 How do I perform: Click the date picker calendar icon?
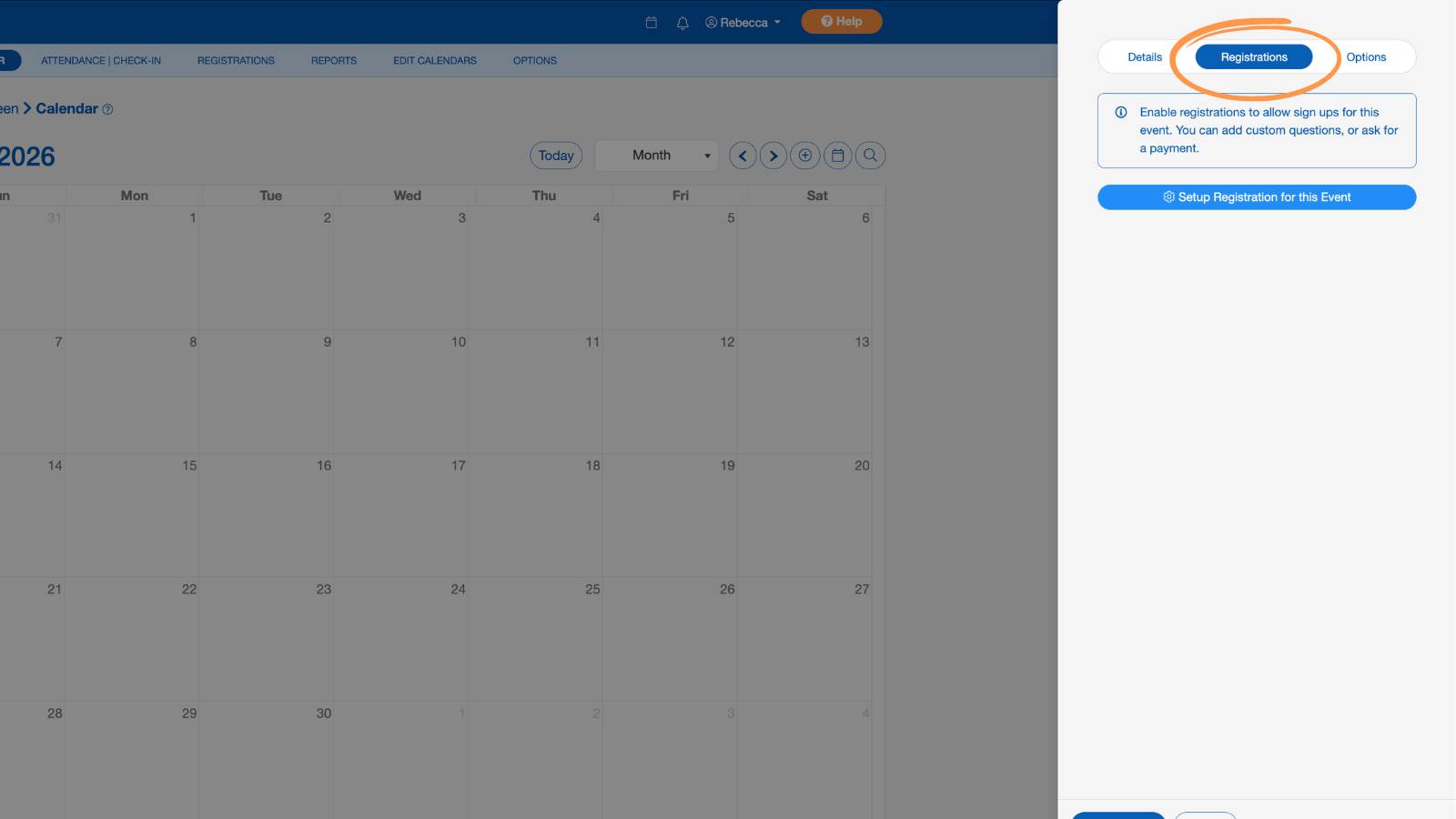838,156
